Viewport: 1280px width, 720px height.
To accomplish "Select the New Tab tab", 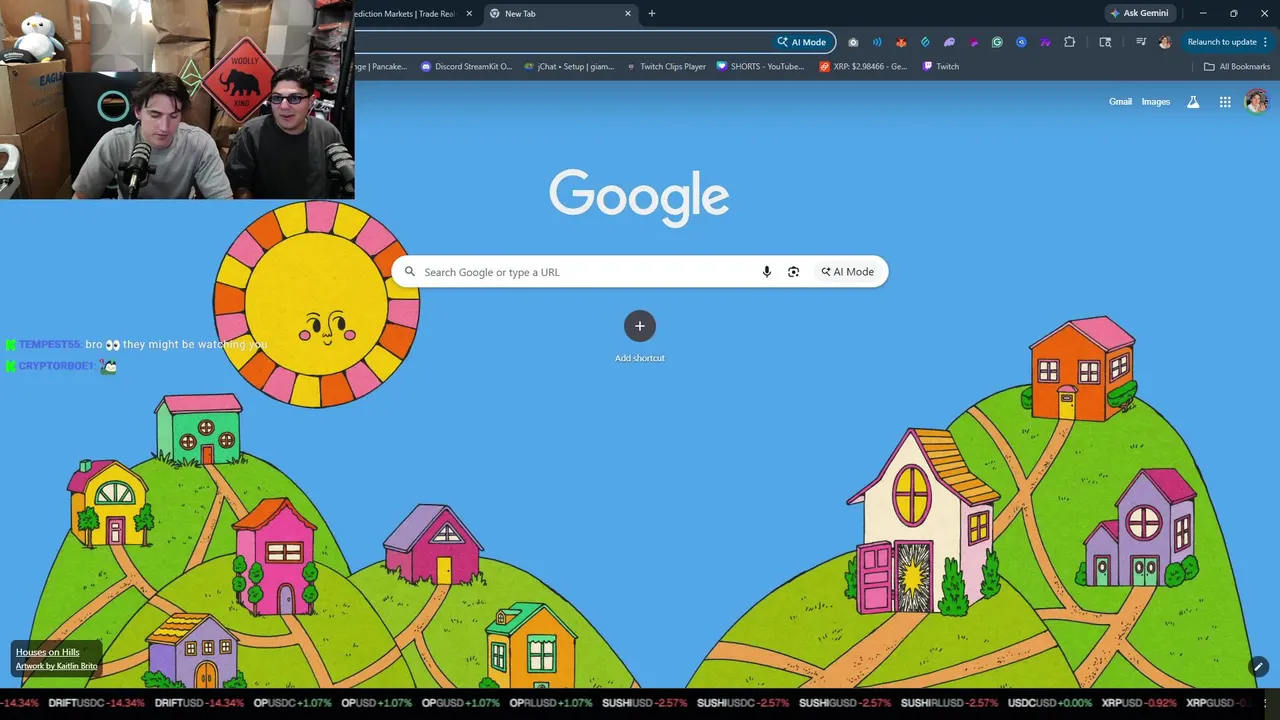I will point(560,14).
